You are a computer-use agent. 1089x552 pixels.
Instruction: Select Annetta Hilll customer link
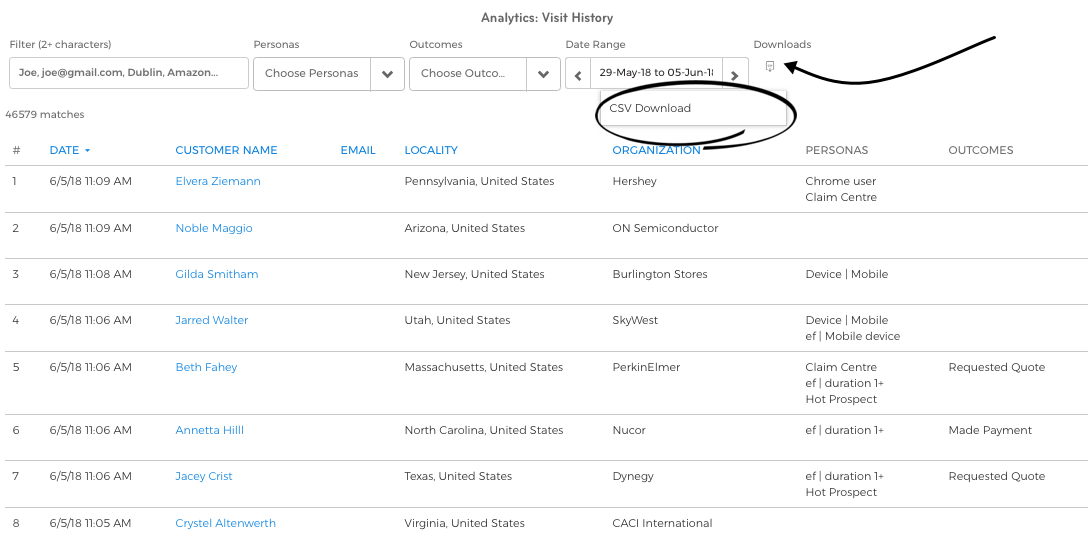[x=210, y=430]
